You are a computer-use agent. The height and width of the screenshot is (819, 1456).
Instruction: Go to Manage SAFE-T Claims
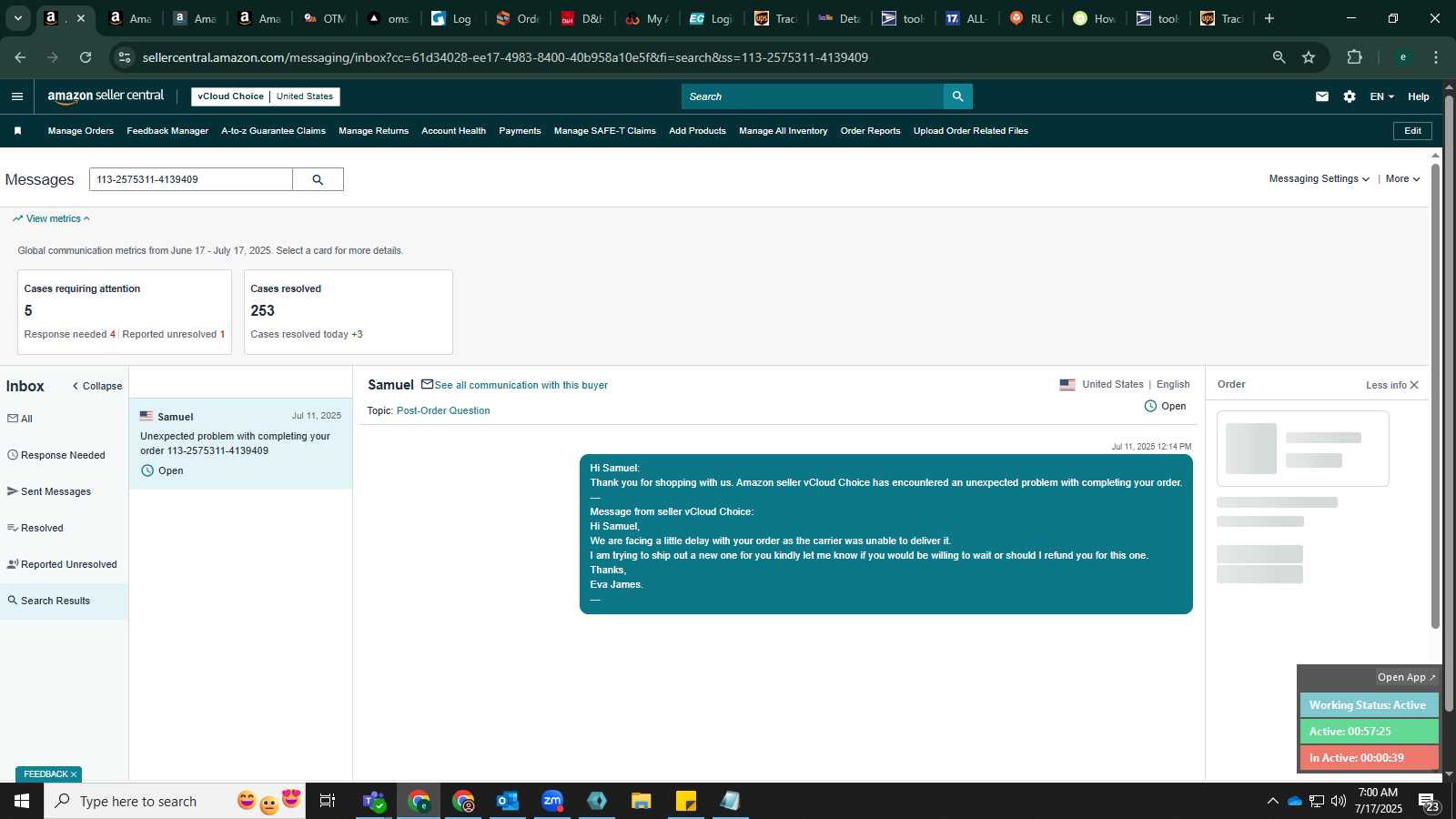point(604,131)
